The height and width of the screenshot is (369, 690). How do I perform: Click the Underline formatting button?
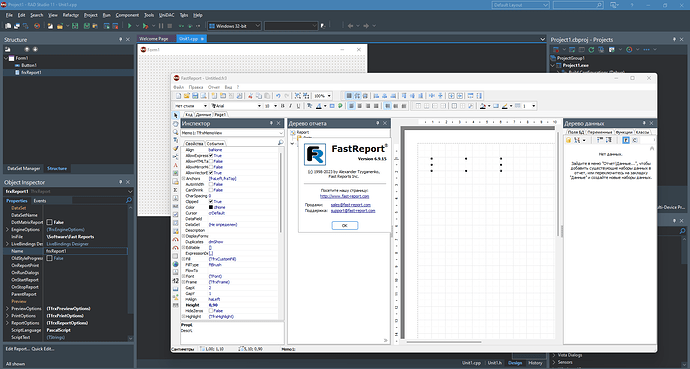click(x=298, y=106)
